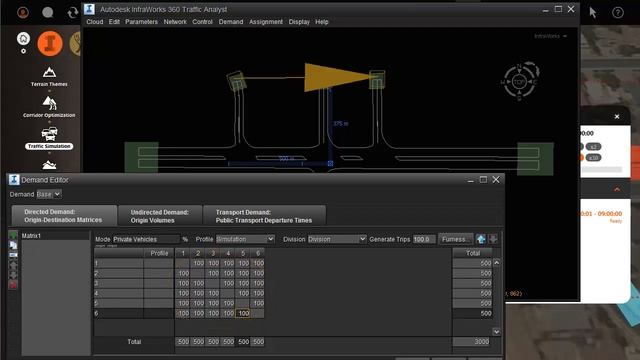Select the pointer arrow tool at top right
This screenshot has width=640, height=360.
click(593, 13)
